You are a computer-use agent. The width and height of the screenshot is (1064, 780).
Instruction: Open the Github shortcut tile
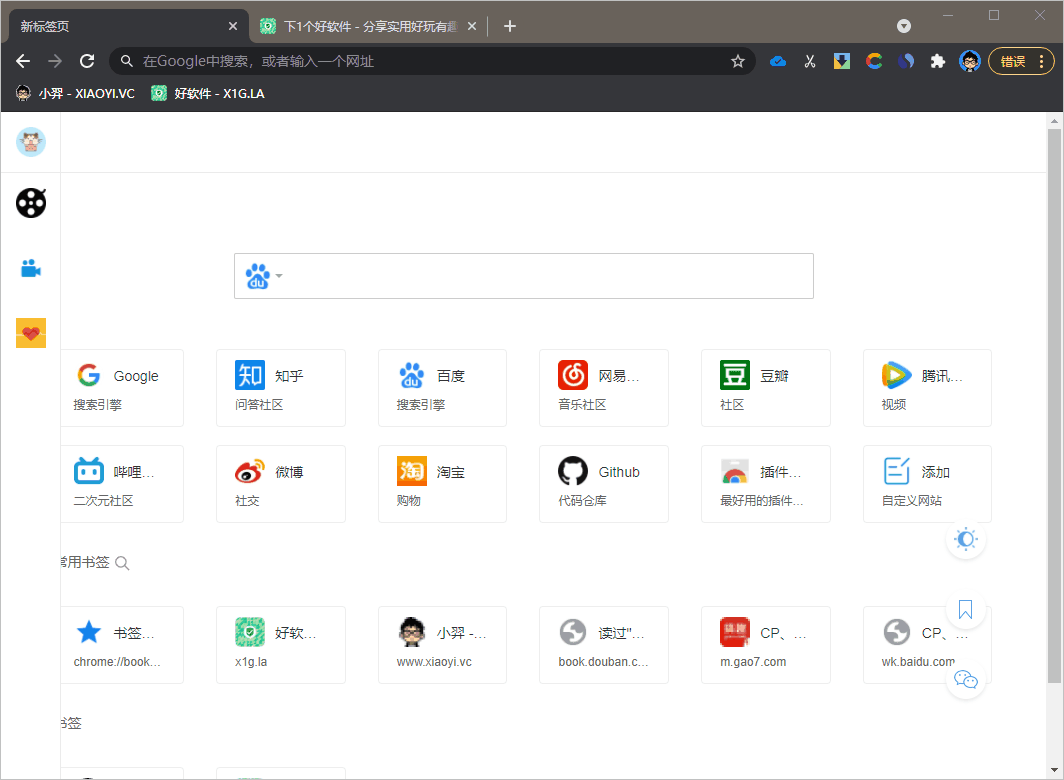tap(603, 484)
